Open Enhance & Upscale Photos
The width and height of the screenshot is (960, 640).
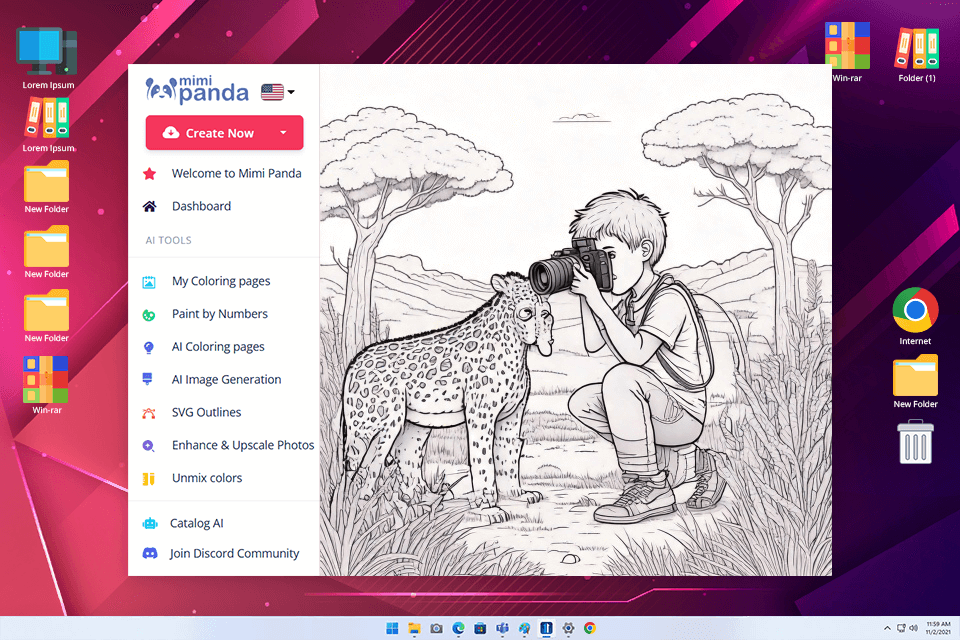pos(242,445)
